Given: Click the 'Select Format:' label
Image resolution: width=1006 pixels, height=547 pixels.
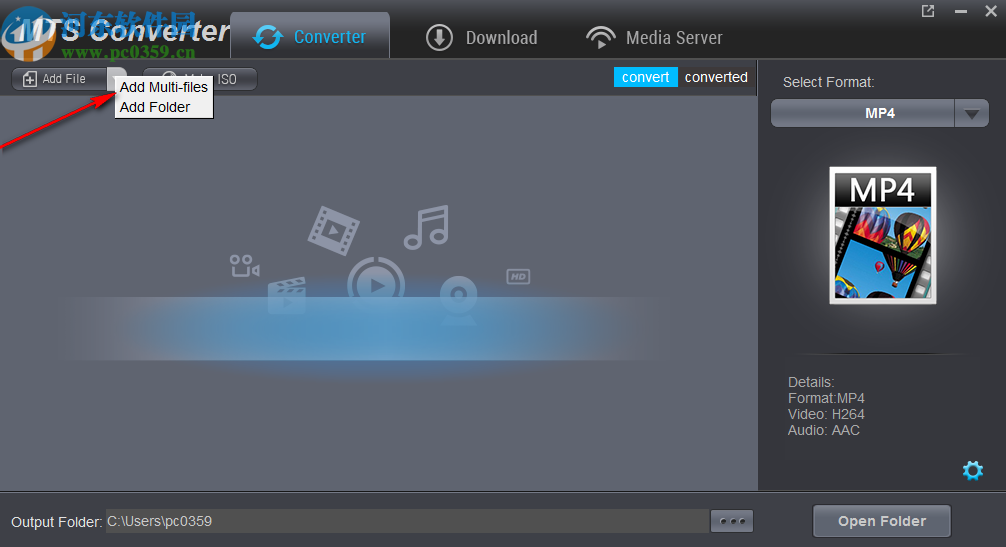Looking at the screenshot, I should 828,82.
